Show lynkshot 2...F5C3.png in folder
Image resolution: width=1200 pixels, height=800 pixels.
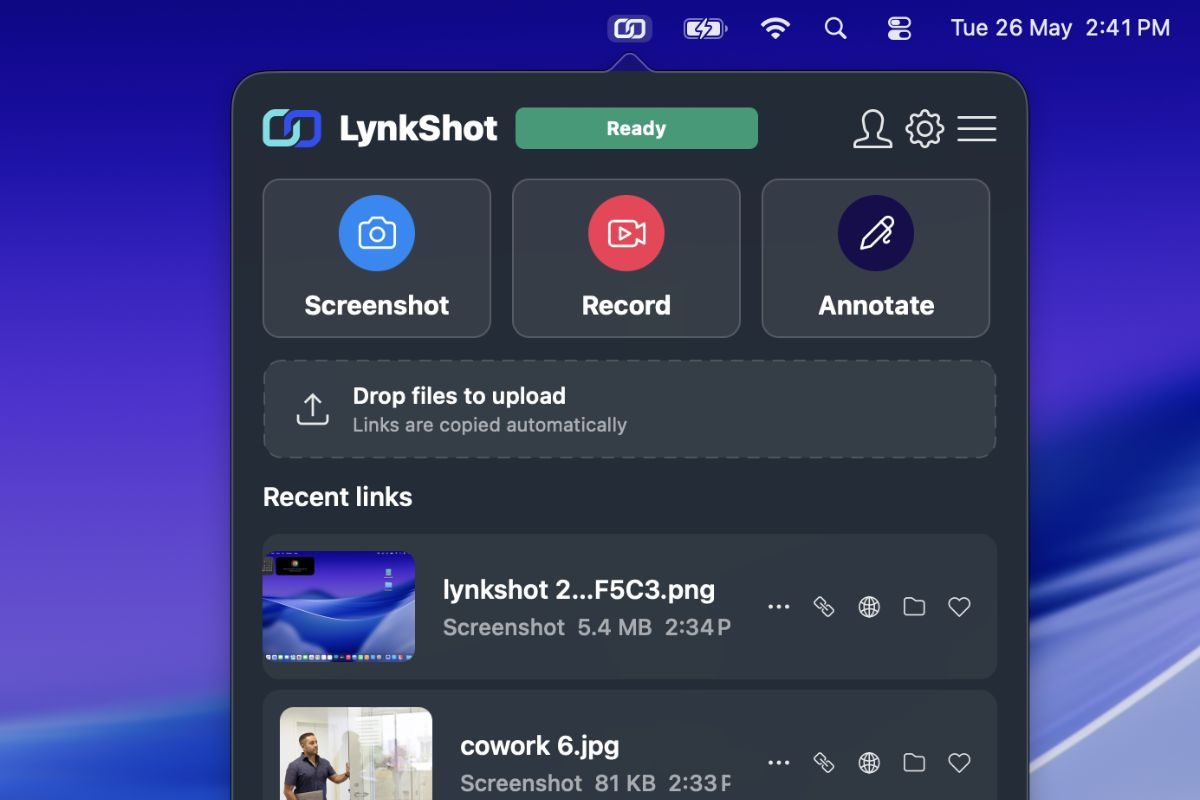(x=914, y=607)
